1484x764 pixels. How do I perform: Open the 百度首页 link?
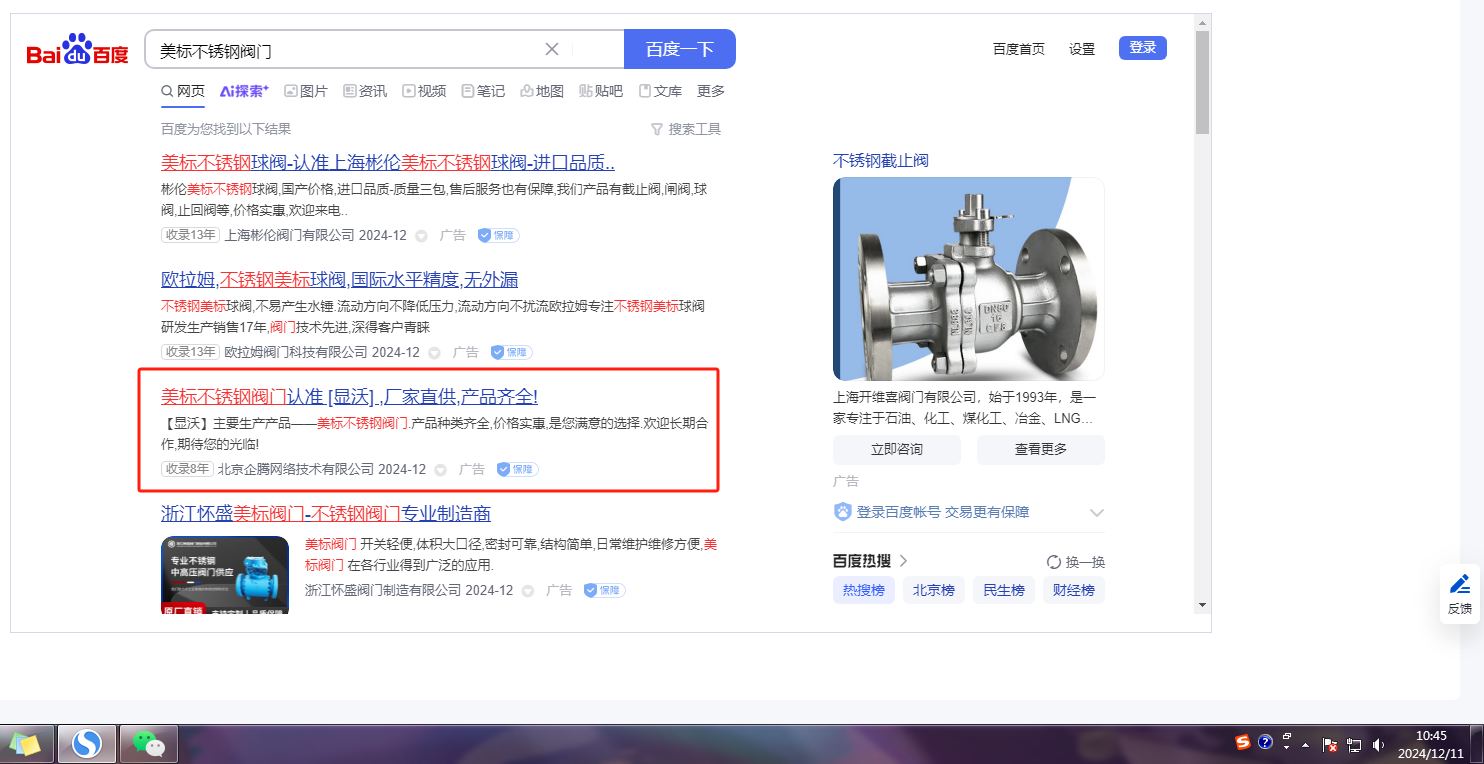click(x=1019, y=49)
